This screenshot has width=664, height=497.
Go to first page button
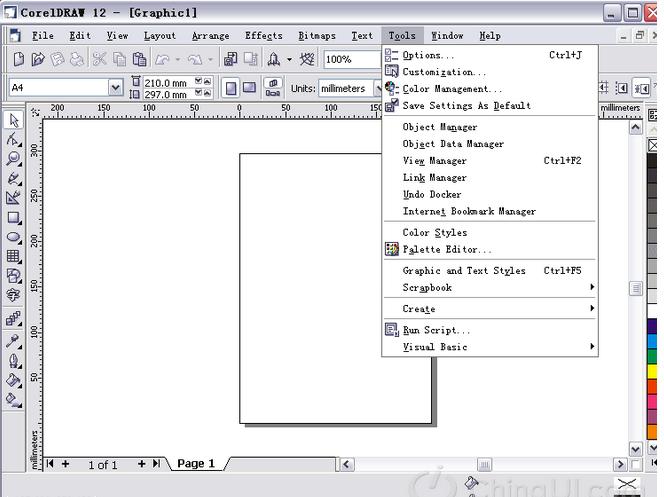tap(50, 464)
